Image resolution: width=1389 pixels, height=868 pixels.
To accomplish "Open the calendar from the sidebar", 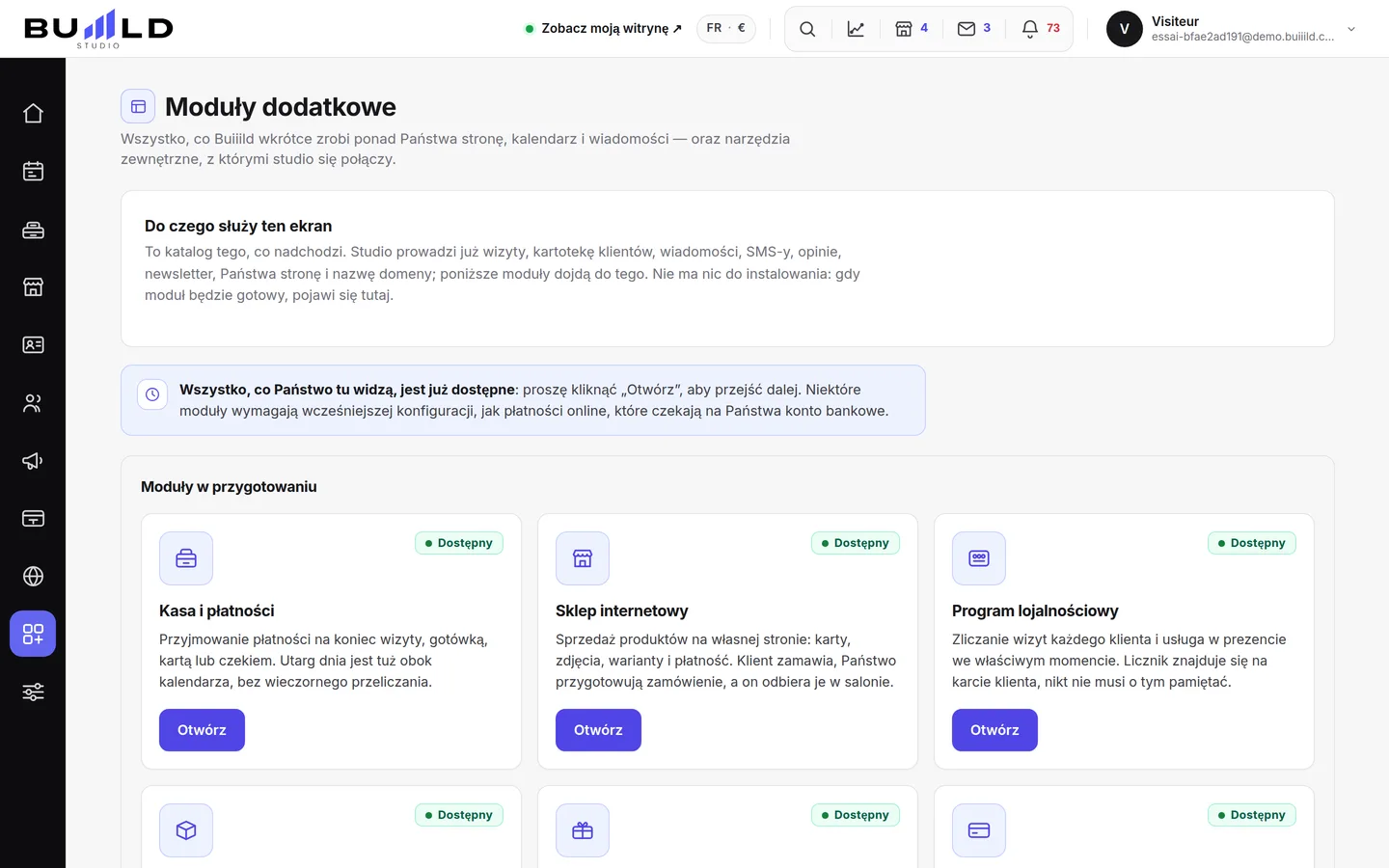I will (33, 172).
